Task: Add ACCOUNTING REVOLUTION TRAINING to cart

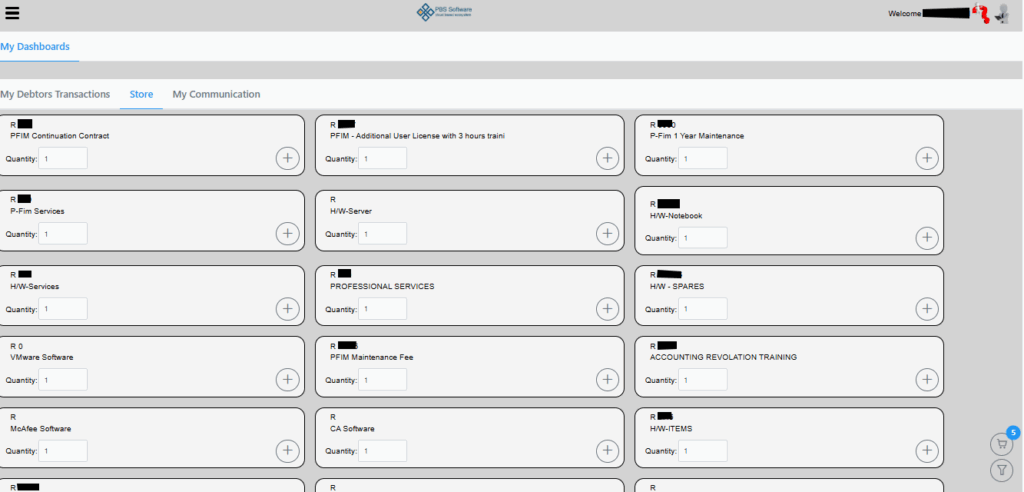Action: click(927, 379)
